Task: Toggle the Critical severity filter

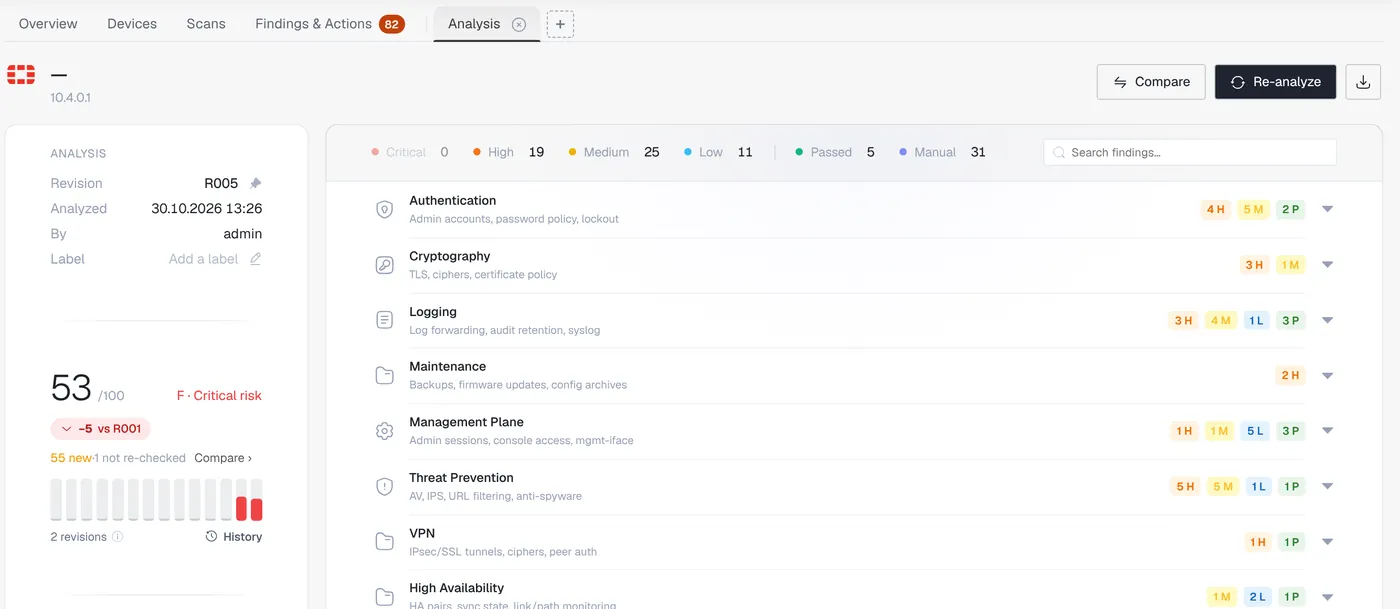Action: point(409,152)
